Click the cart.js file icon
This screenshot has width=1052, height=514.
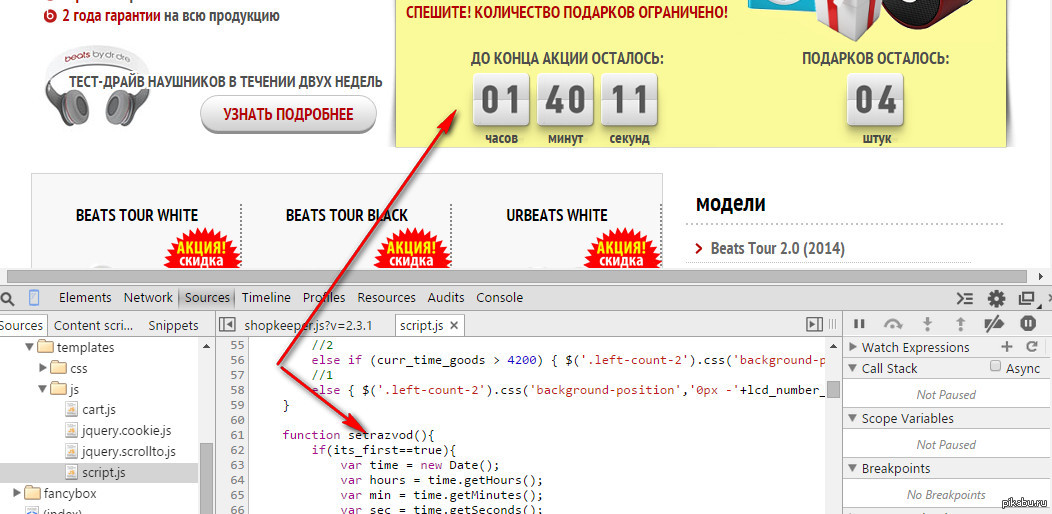point(72,409)
